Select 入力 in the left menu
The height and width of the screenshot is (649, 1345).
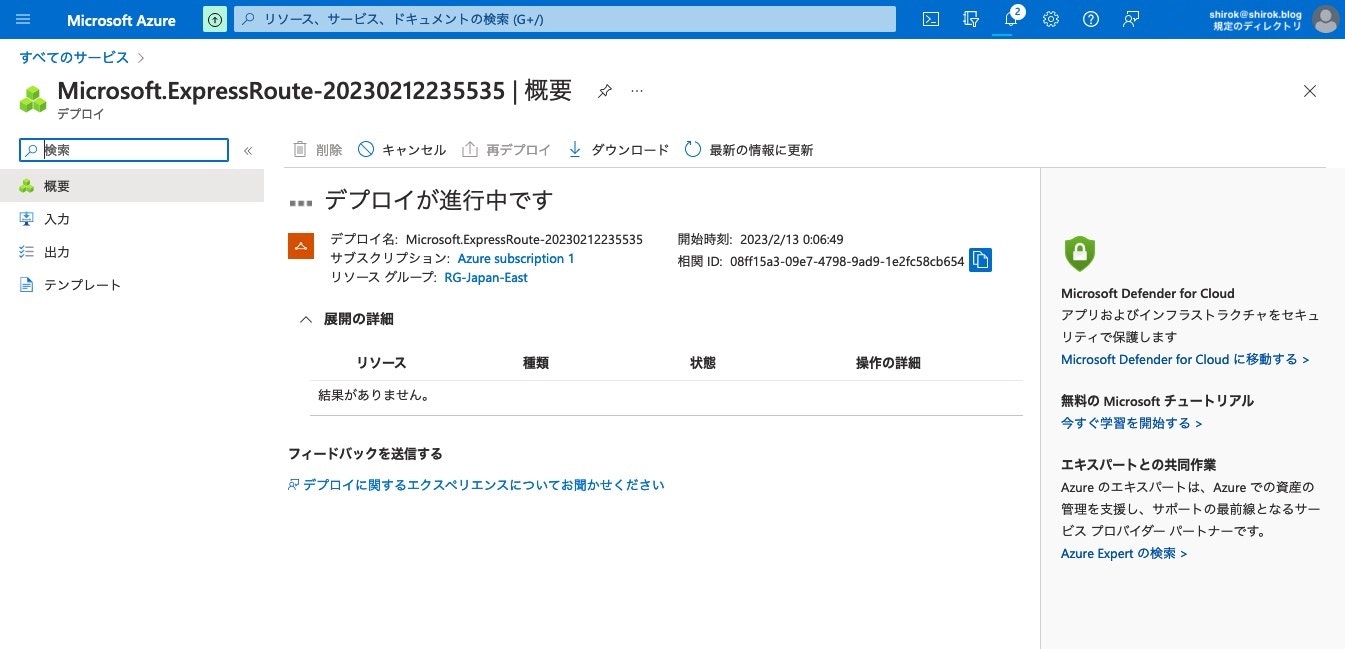click(x=132, y=219)
